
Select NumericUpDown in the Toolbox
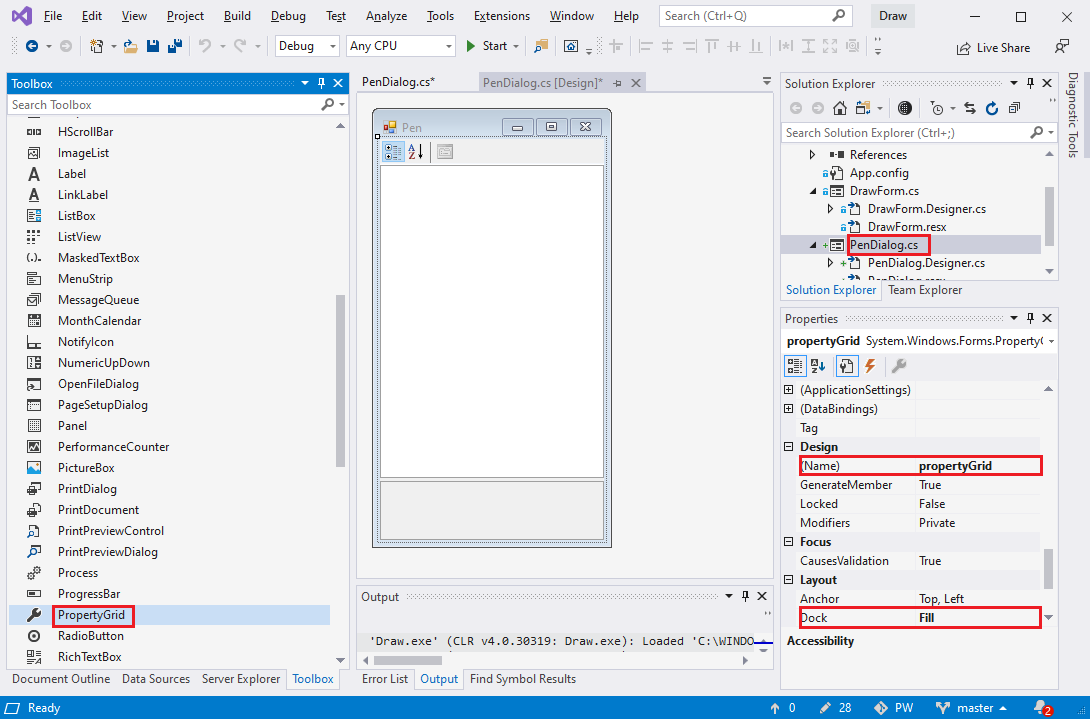(104, 362)
